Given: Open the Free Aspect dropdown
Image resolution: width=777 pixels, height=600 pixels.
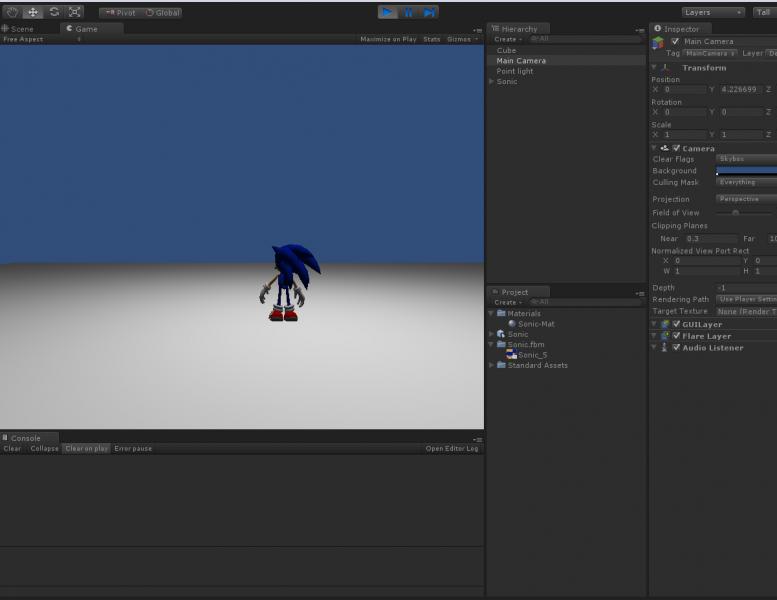Looking at the screenshot, I should click(42, 39).
